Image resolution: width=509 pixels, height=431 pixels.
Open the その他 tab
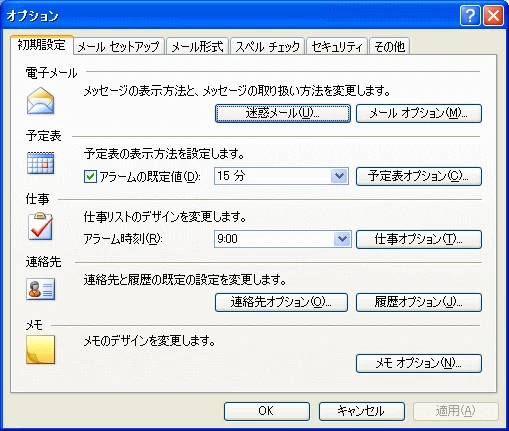pyautogui.click(x=389, y=46)
